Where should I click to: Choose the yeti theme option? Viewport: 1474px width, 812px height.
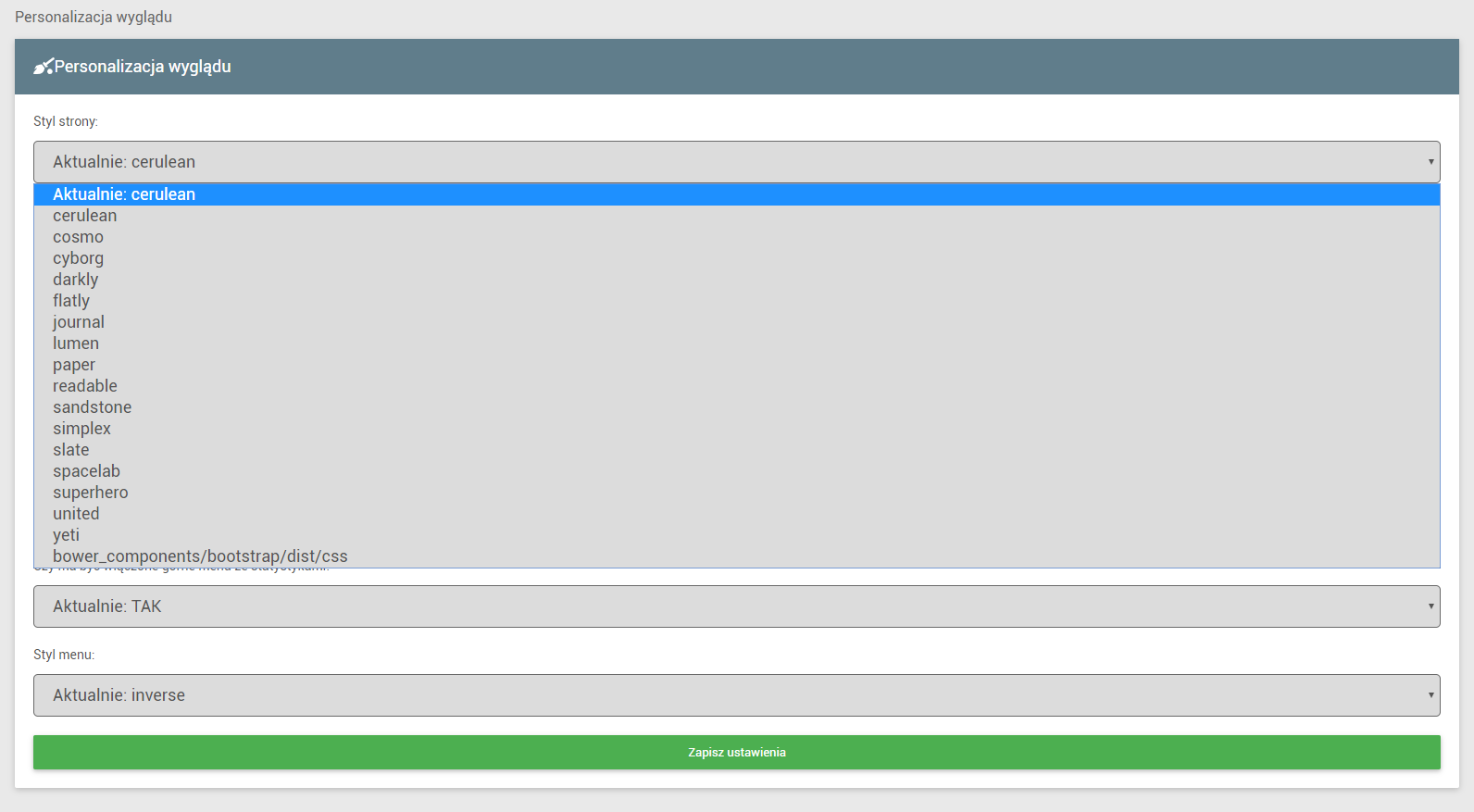(x=66, y=535)
